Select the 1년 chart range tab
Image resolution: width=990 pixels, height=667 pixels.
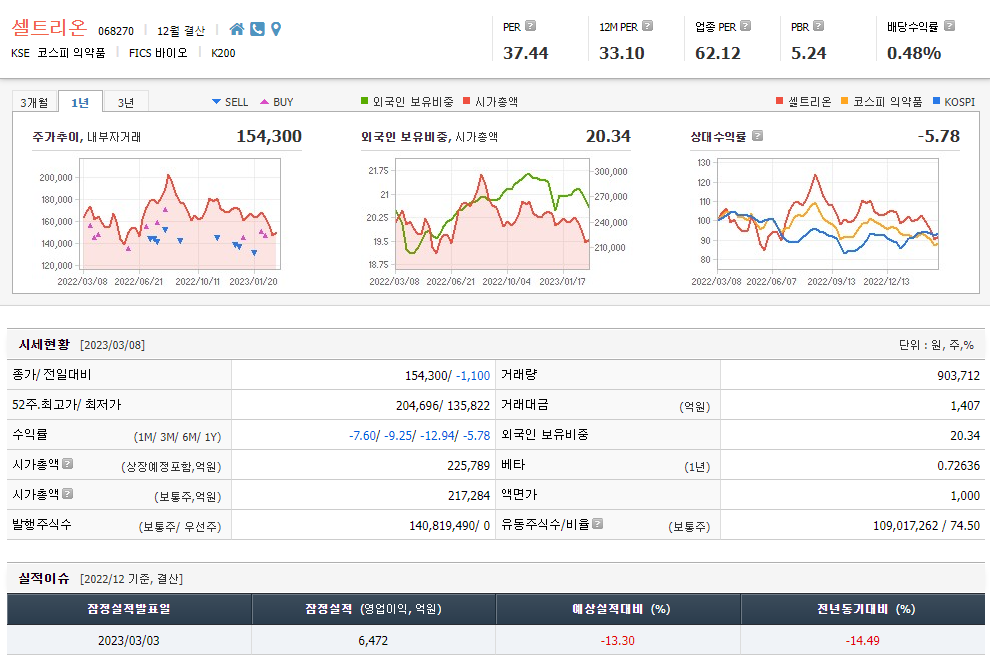click(x=80, y=102)
